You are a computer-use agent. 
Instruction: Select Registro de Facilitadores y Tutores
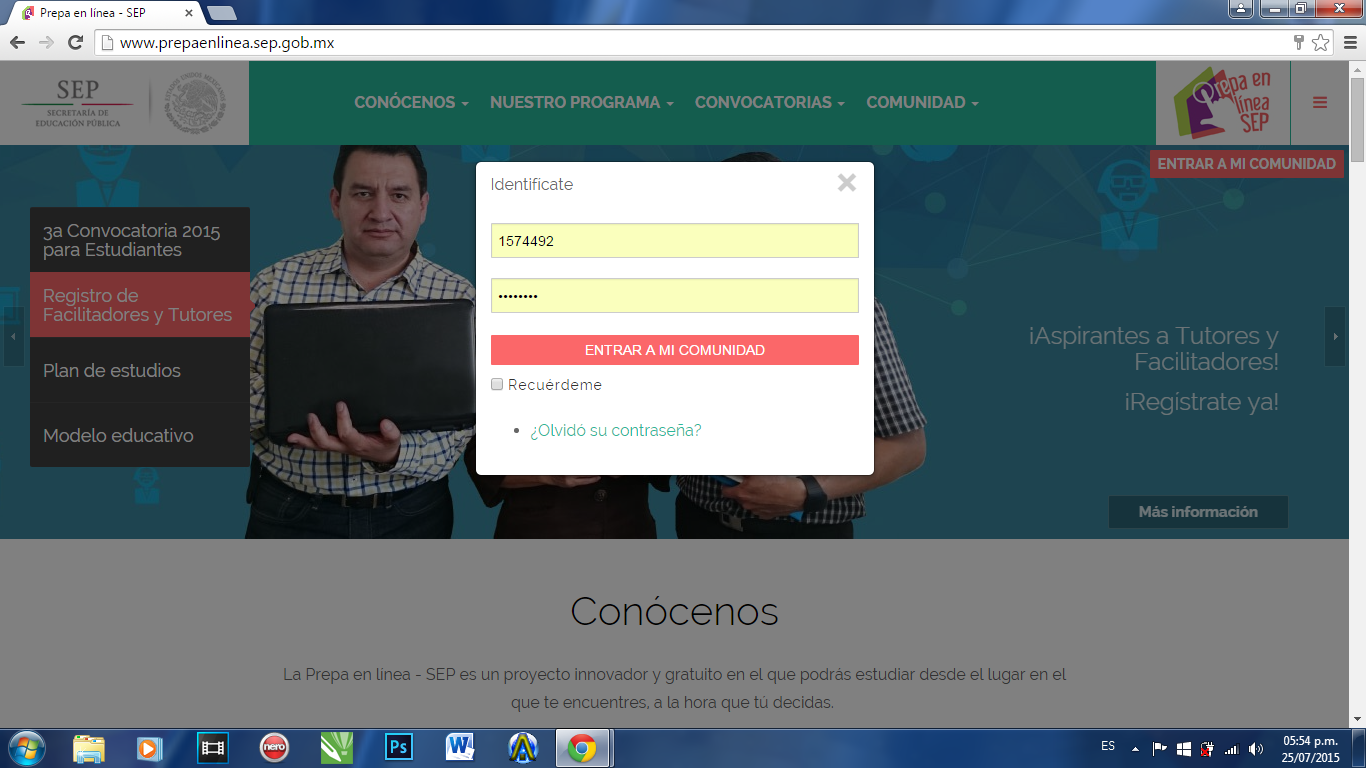tap(140, 305)
